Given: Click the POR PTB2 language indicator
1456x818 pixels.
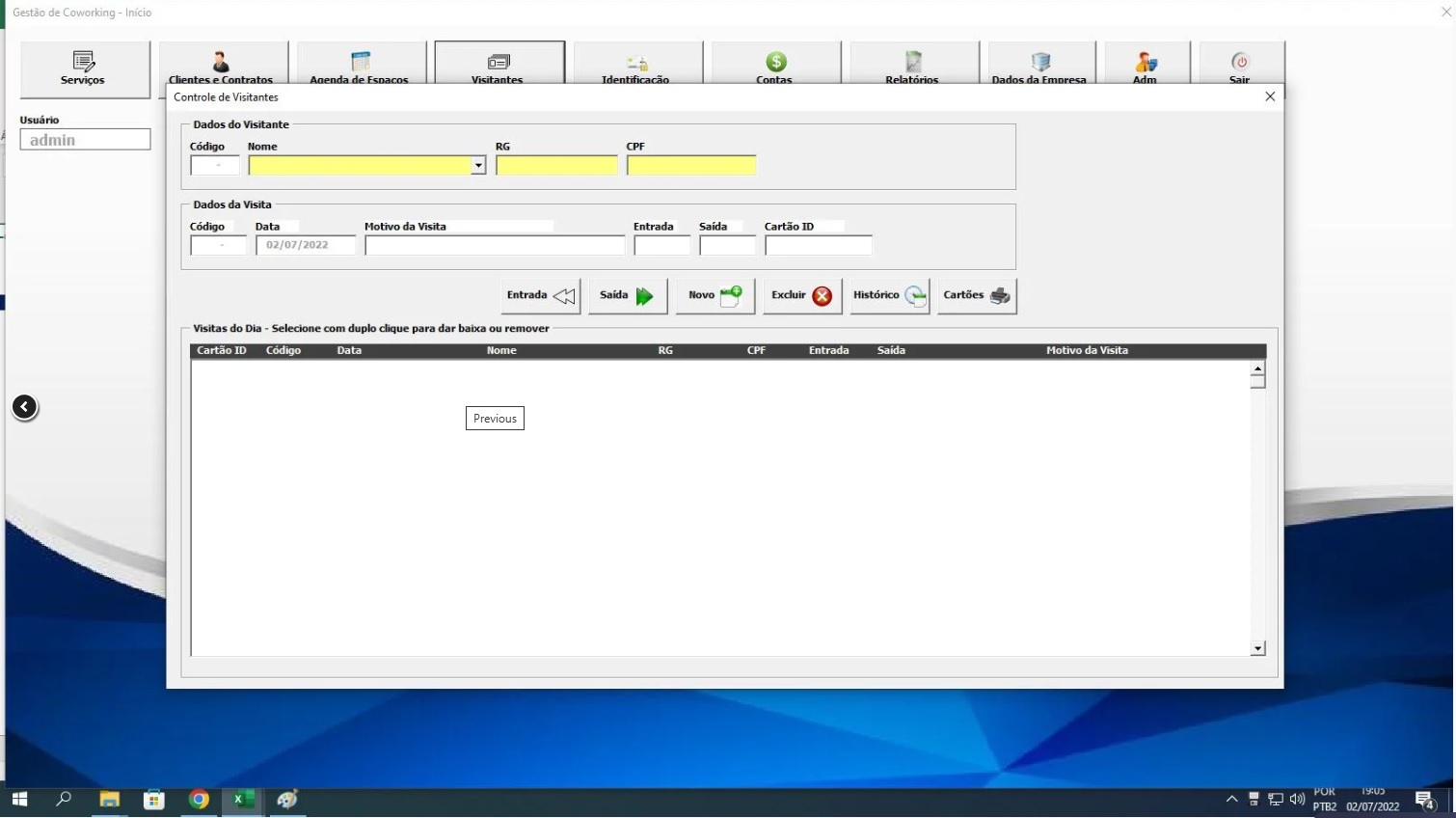Looking at the screenshot, I should pos(1325,800).
